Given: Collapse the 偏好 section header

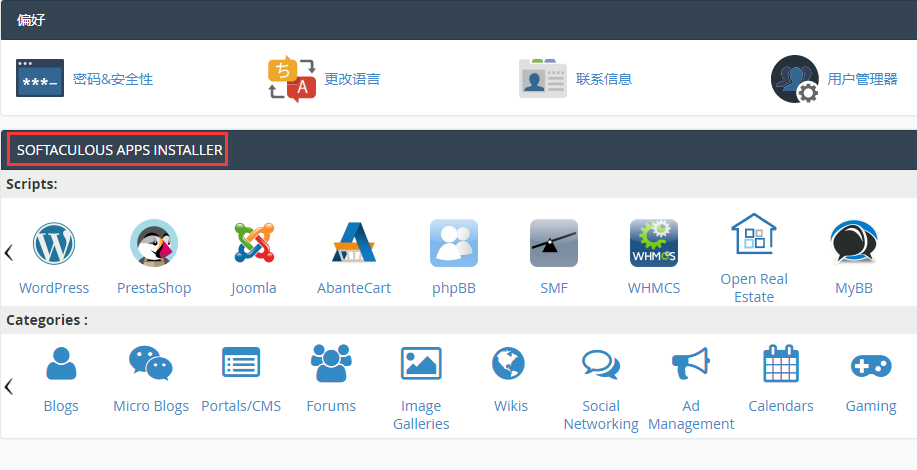Looking at the screenshot, I should [458, 20].
